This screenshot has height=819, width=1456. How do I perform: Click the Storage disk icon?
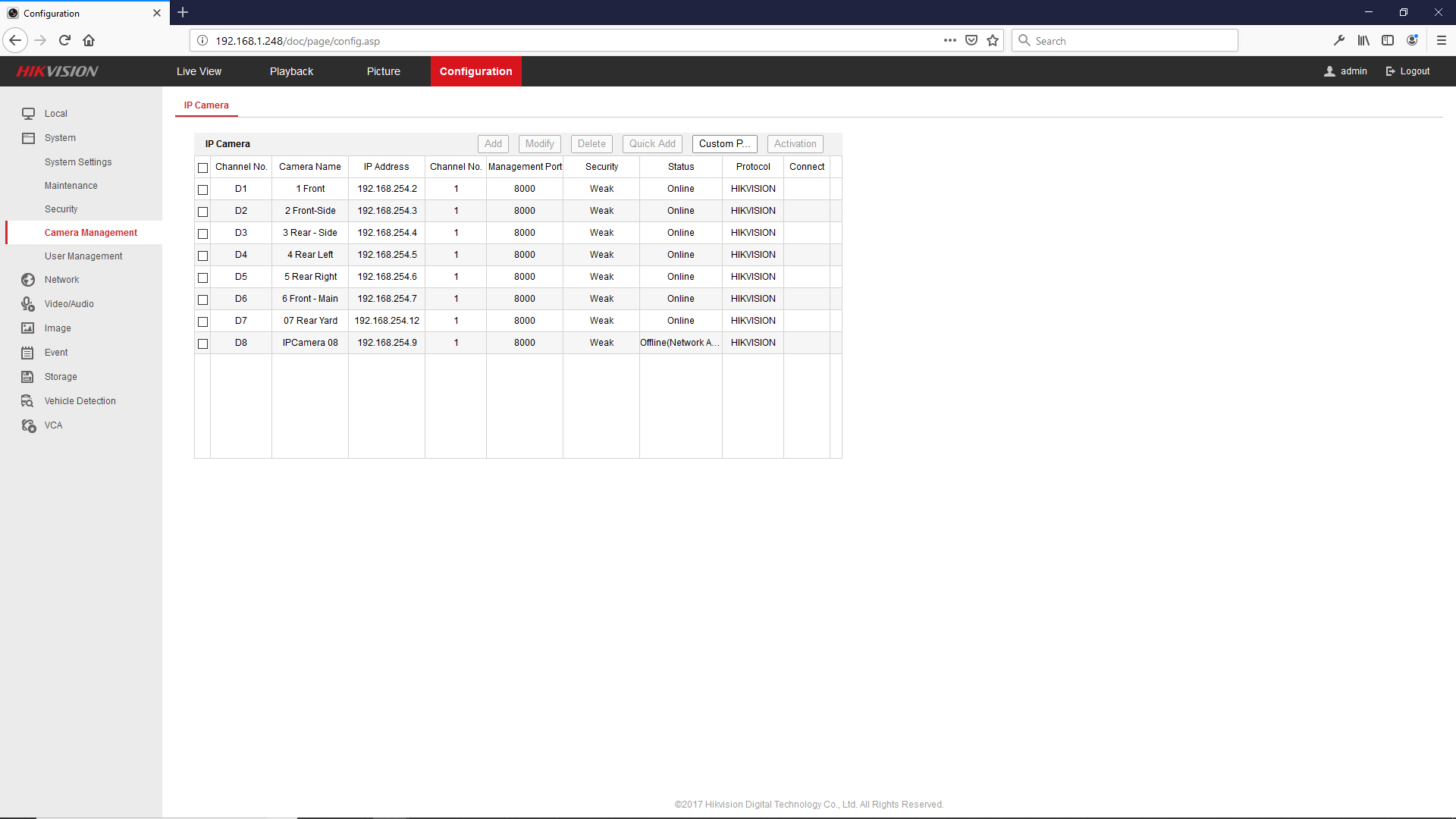(28, 377)
